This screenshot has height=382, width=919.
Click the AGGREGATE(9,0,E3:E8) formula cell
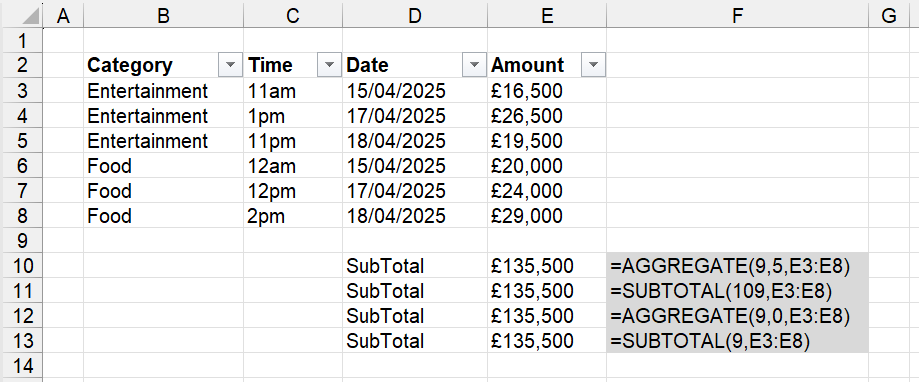click(737, 316)
